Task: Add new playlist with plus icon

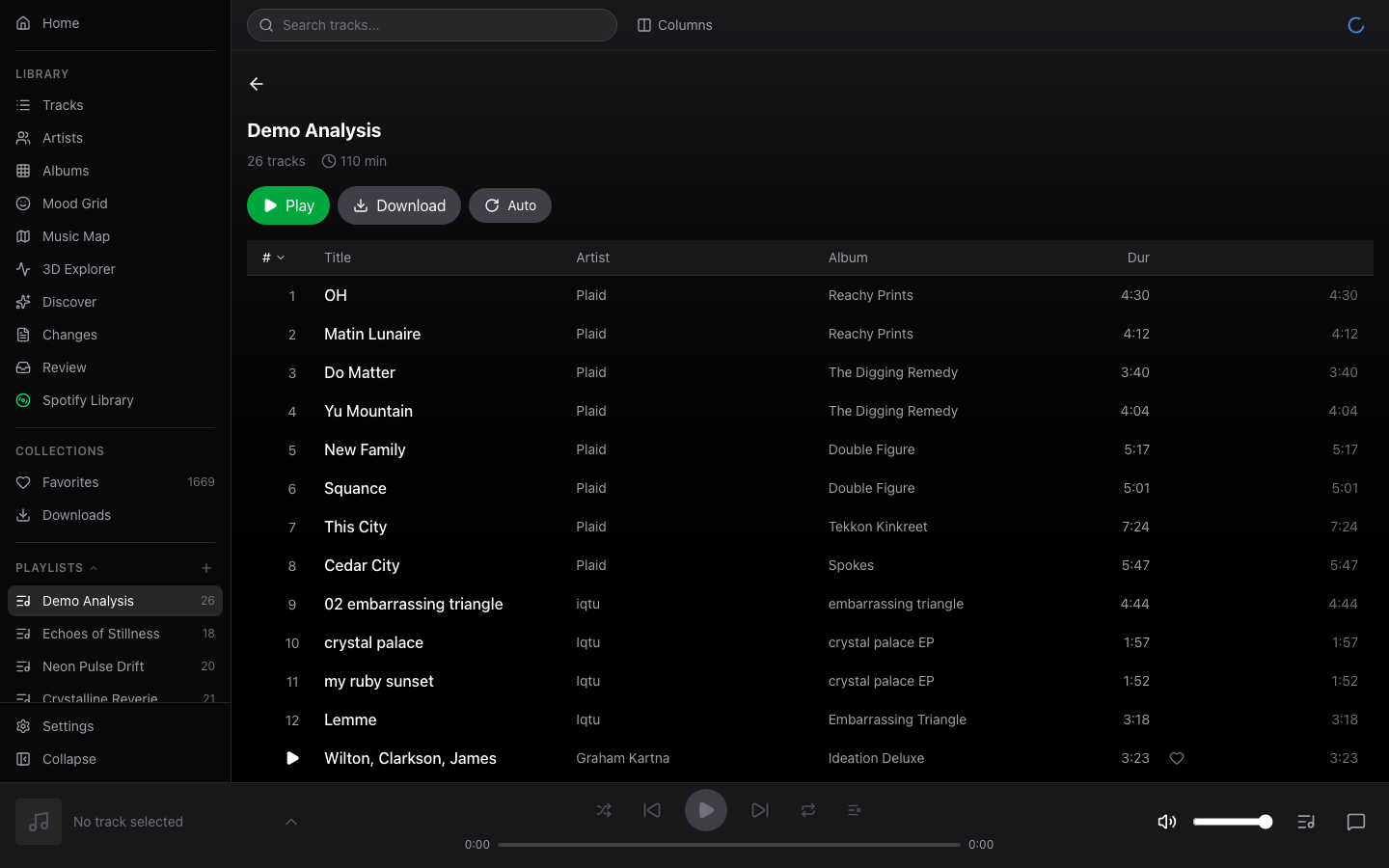Action: click(x=206, y=568)
